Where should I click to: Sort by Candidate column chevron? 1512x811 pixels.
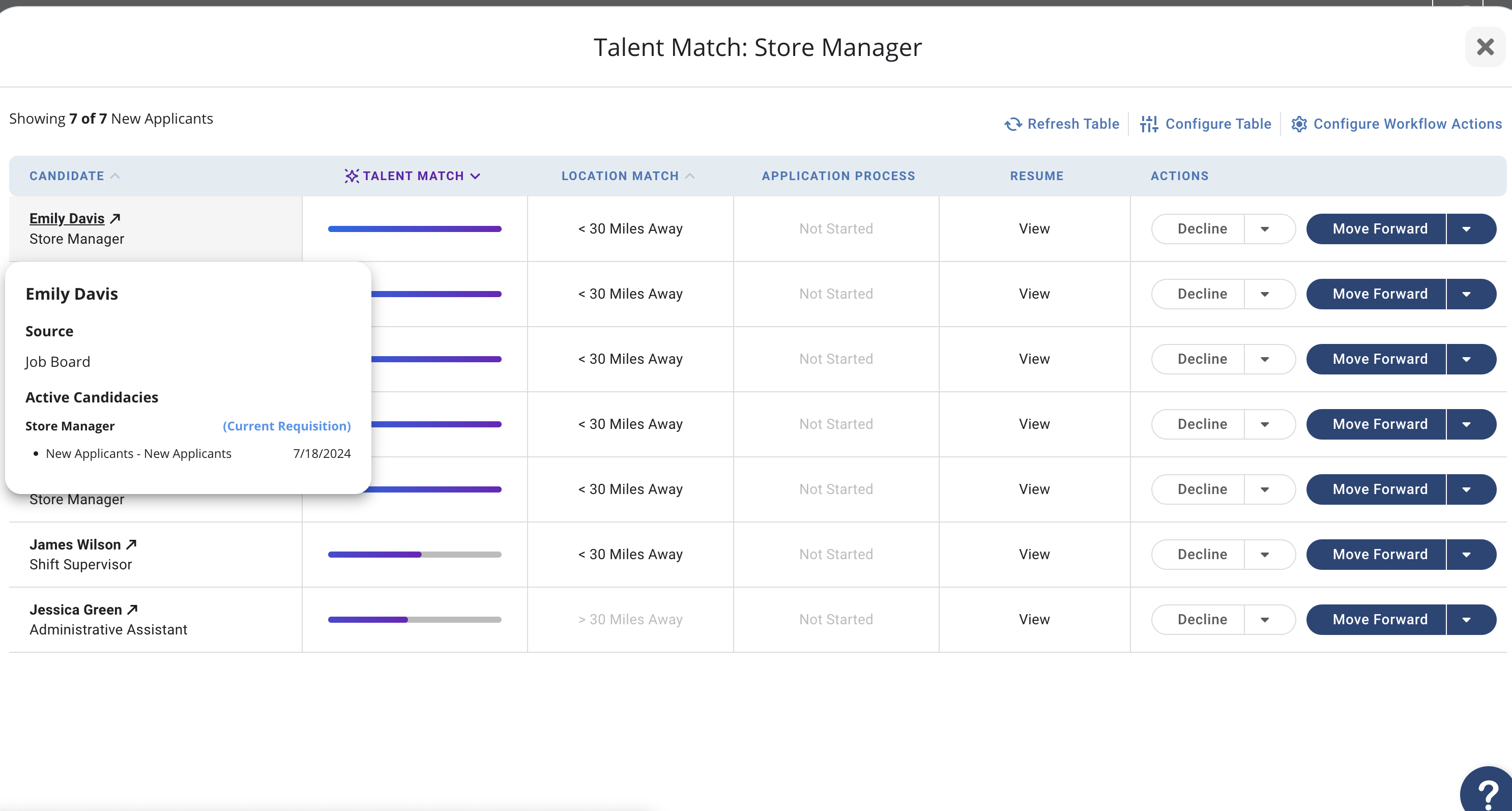coord(115,176)
